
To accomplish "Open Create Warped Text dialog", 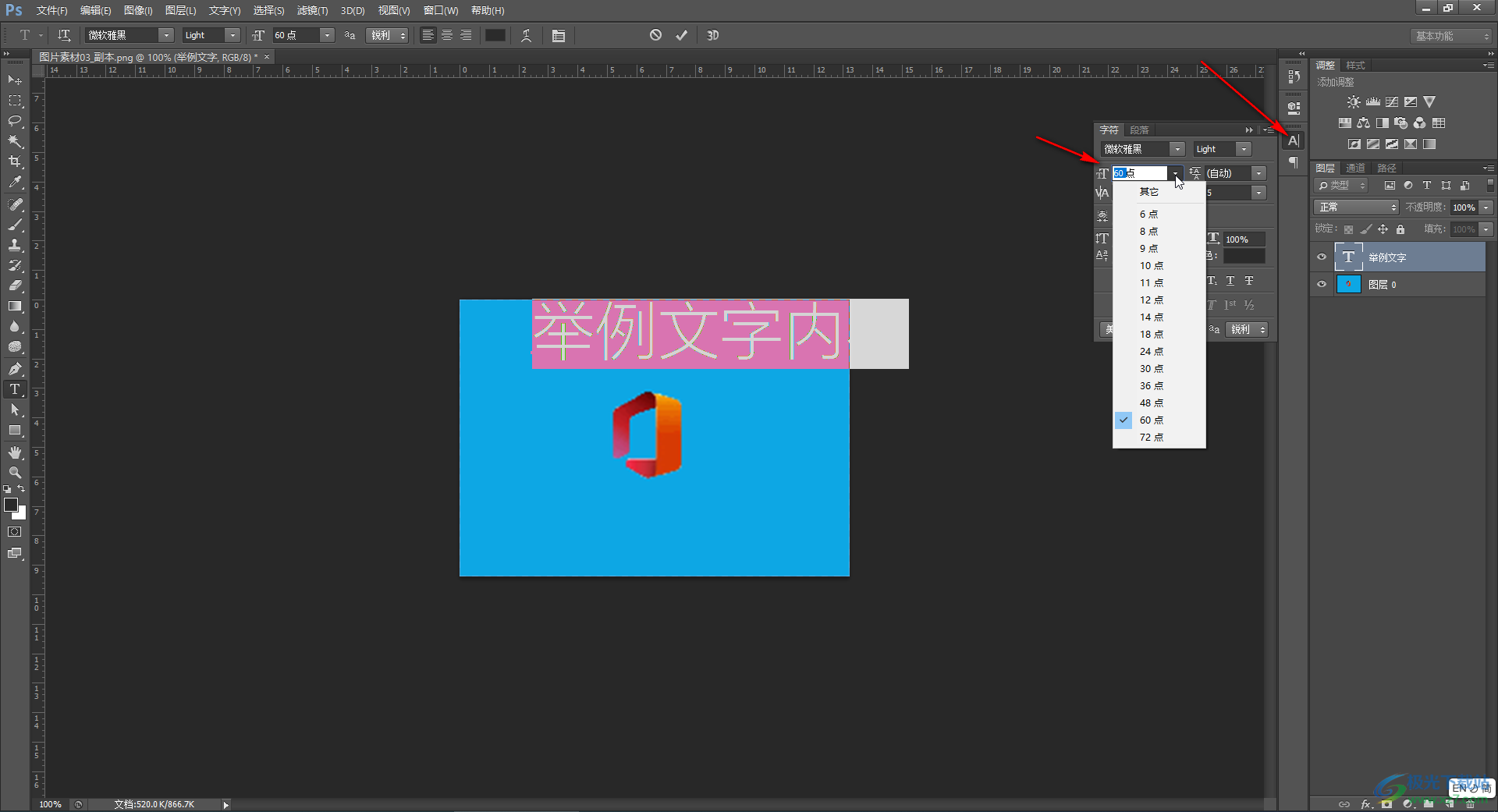I will (527, 35).
